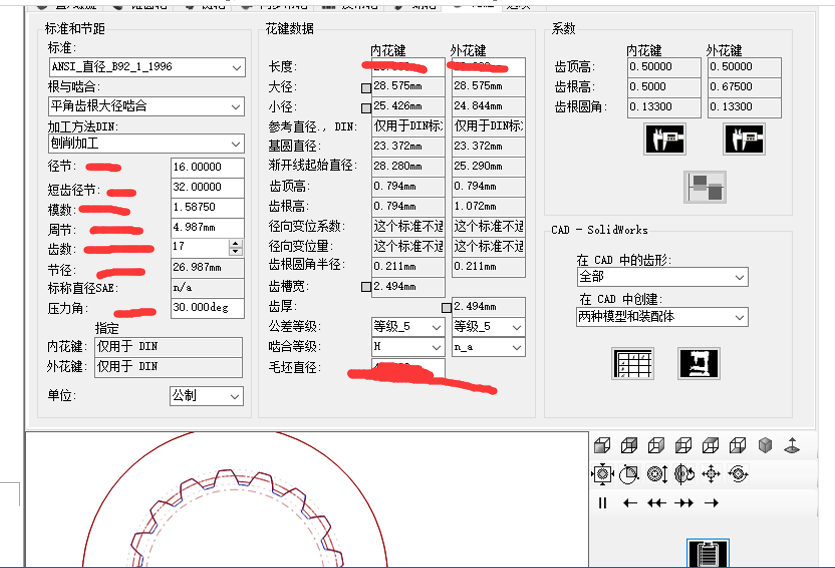This screenshot has width=835, height=568.
Task: Click the 节径 value 26.987mm
Action: coord(208,268)
